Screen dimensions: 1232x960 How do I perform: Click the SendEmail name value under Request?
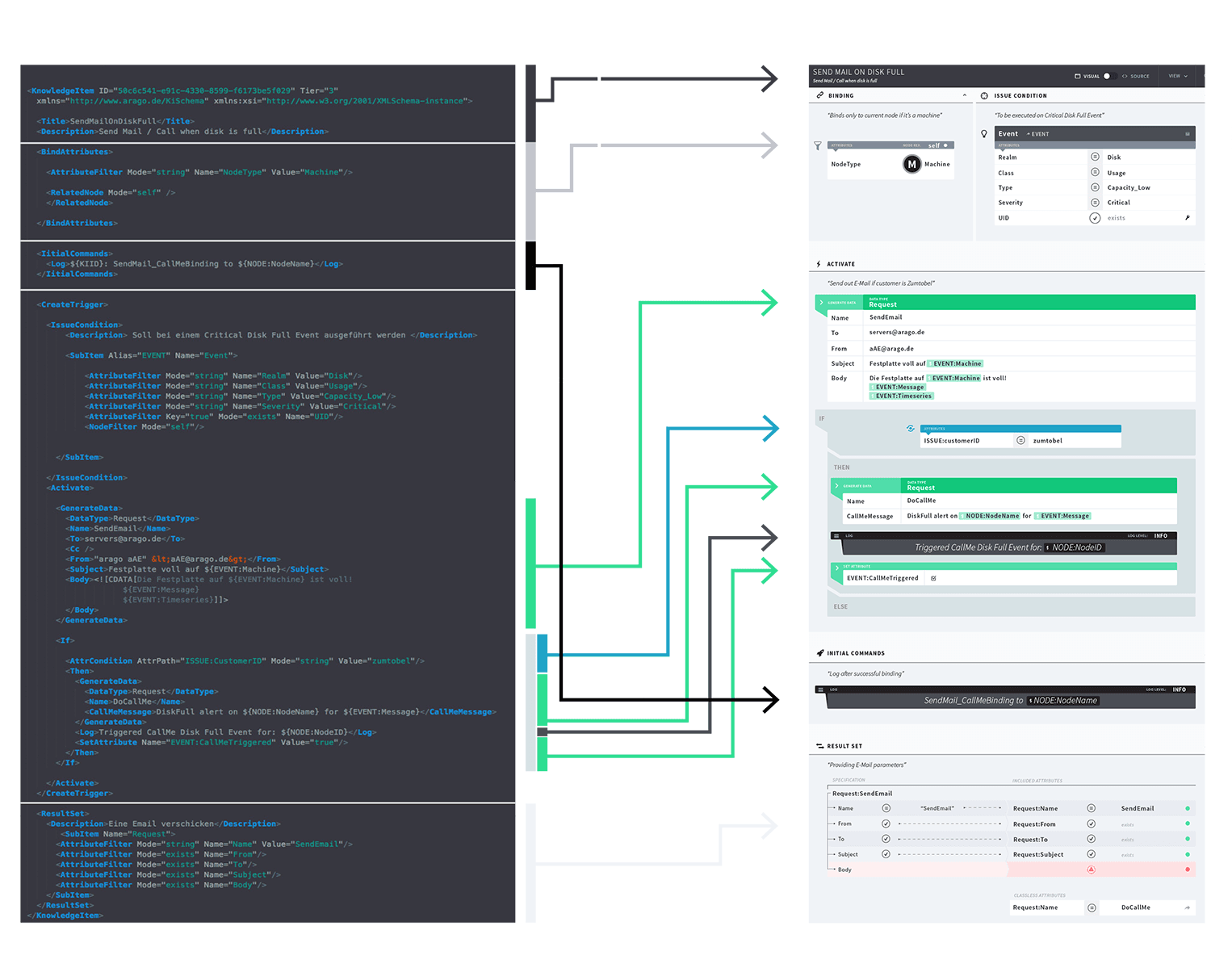tap(886, 317)
